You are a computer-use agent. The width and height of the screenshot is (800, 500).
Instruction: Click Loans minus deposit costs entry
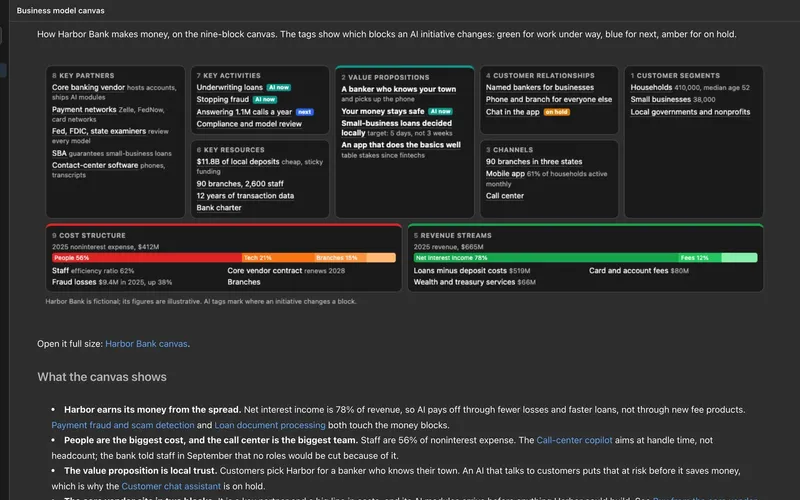coord(472,271)
